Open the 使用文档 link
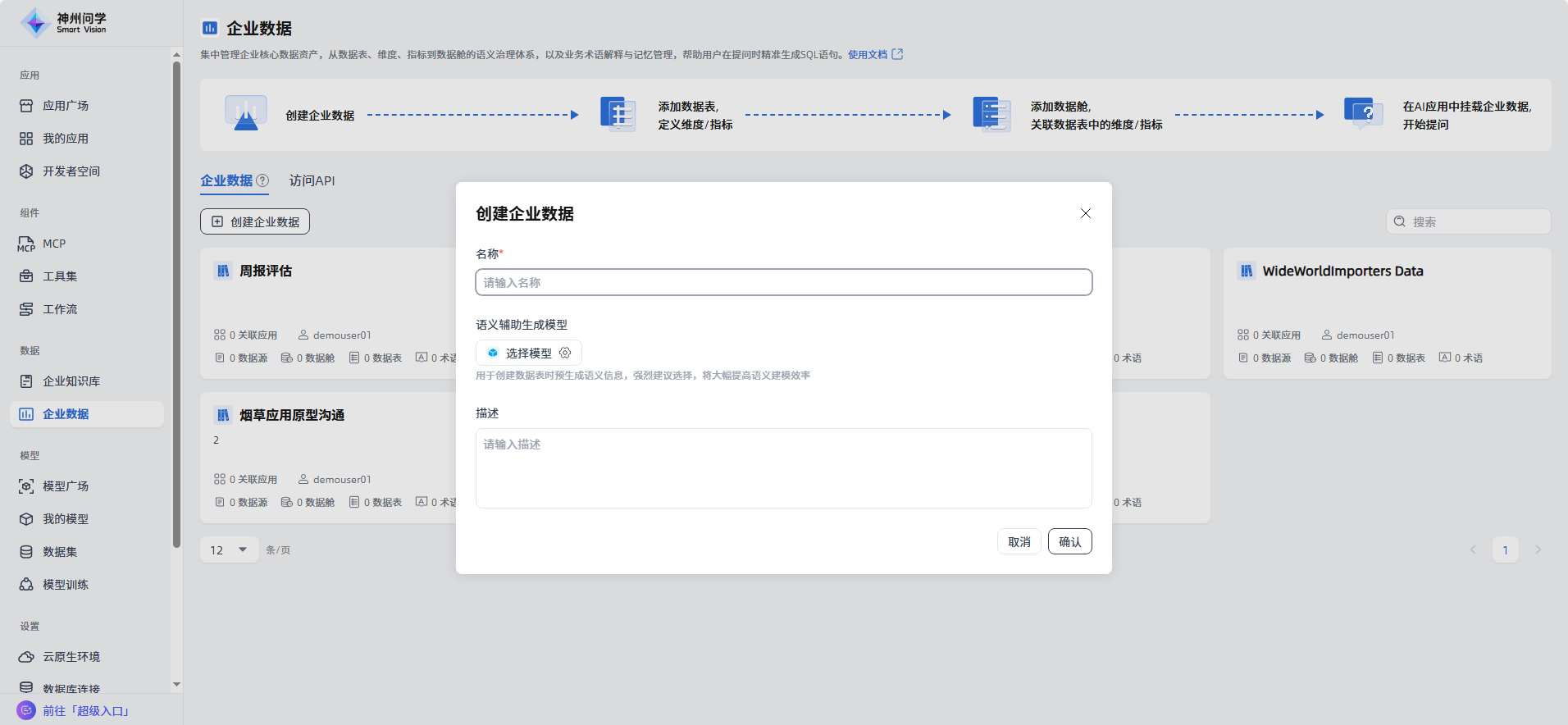This screenshot has width=1568, height=725. click(x=867, y=54)
